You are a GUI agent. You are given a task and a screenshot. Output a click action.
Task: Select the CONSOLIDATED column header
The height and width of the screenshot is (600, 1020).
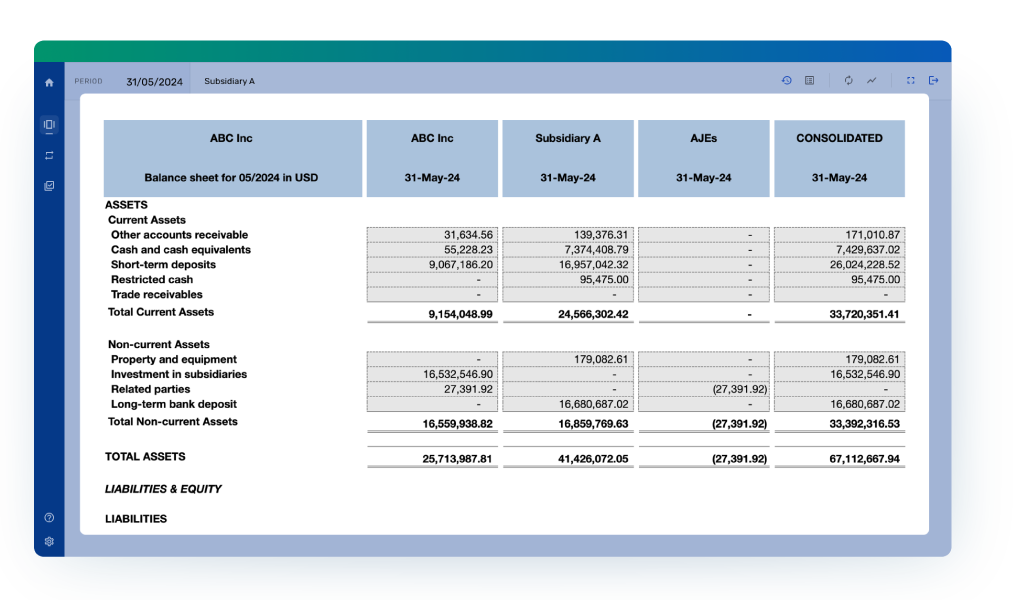point(839,139)
